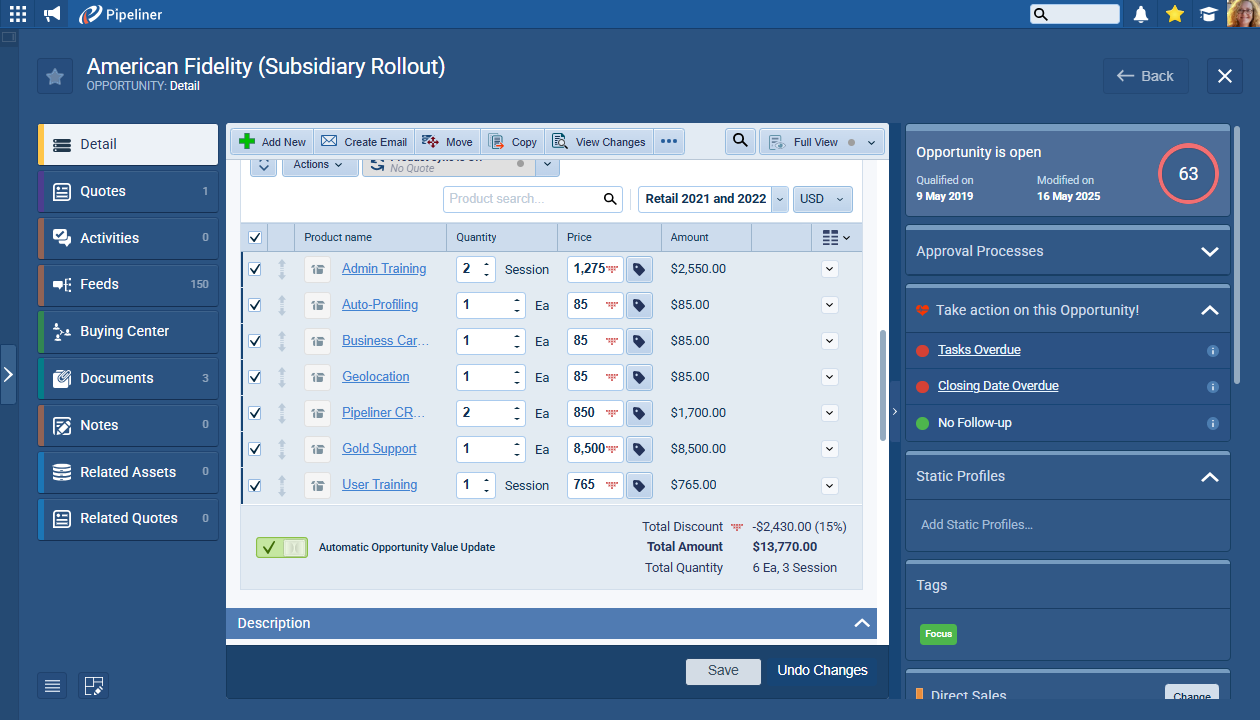
Task: Open the notifications bell
Action: coord(1140,14)
